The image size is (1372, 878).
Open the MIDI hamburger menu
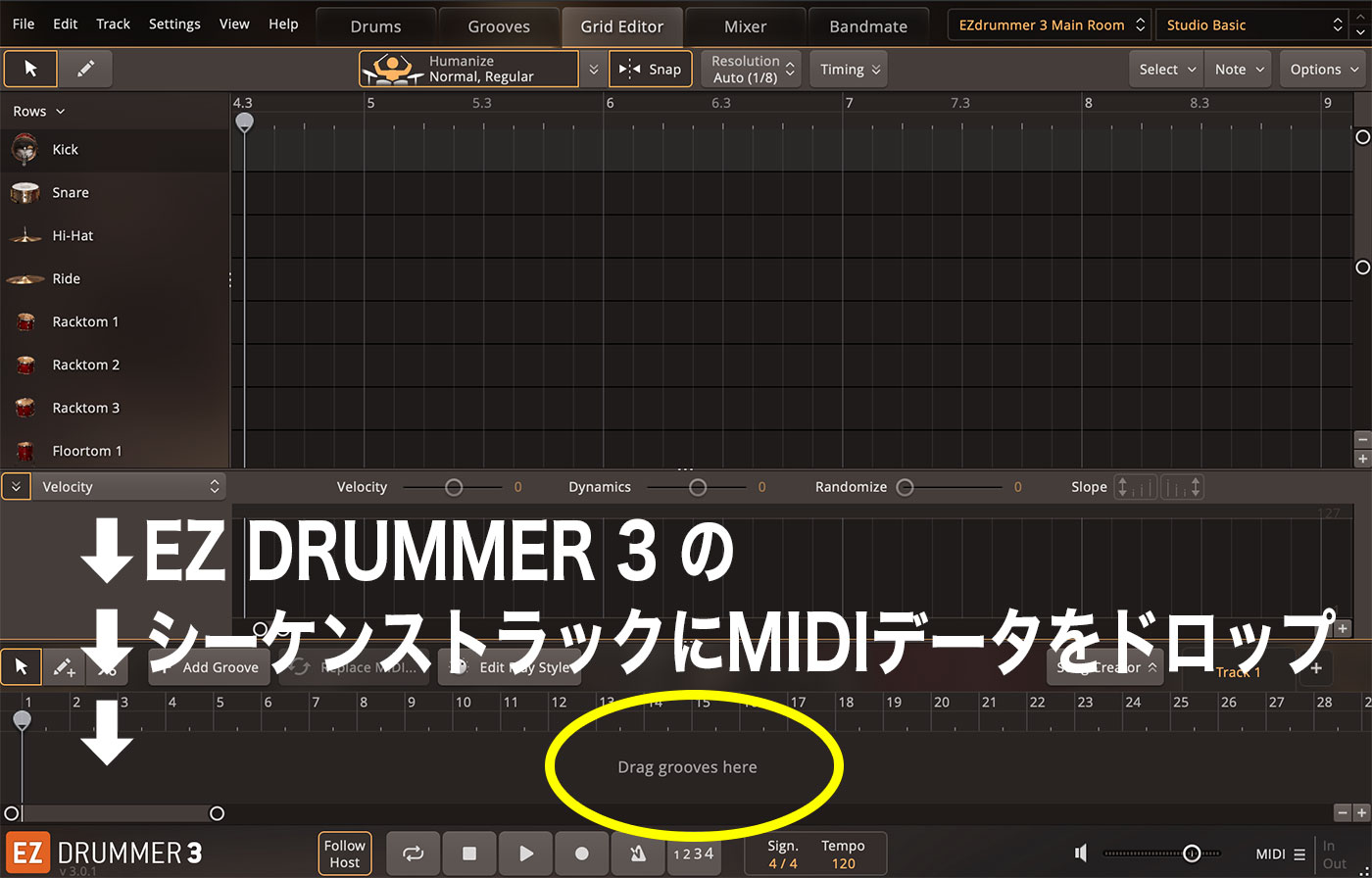coord(1299,854)
